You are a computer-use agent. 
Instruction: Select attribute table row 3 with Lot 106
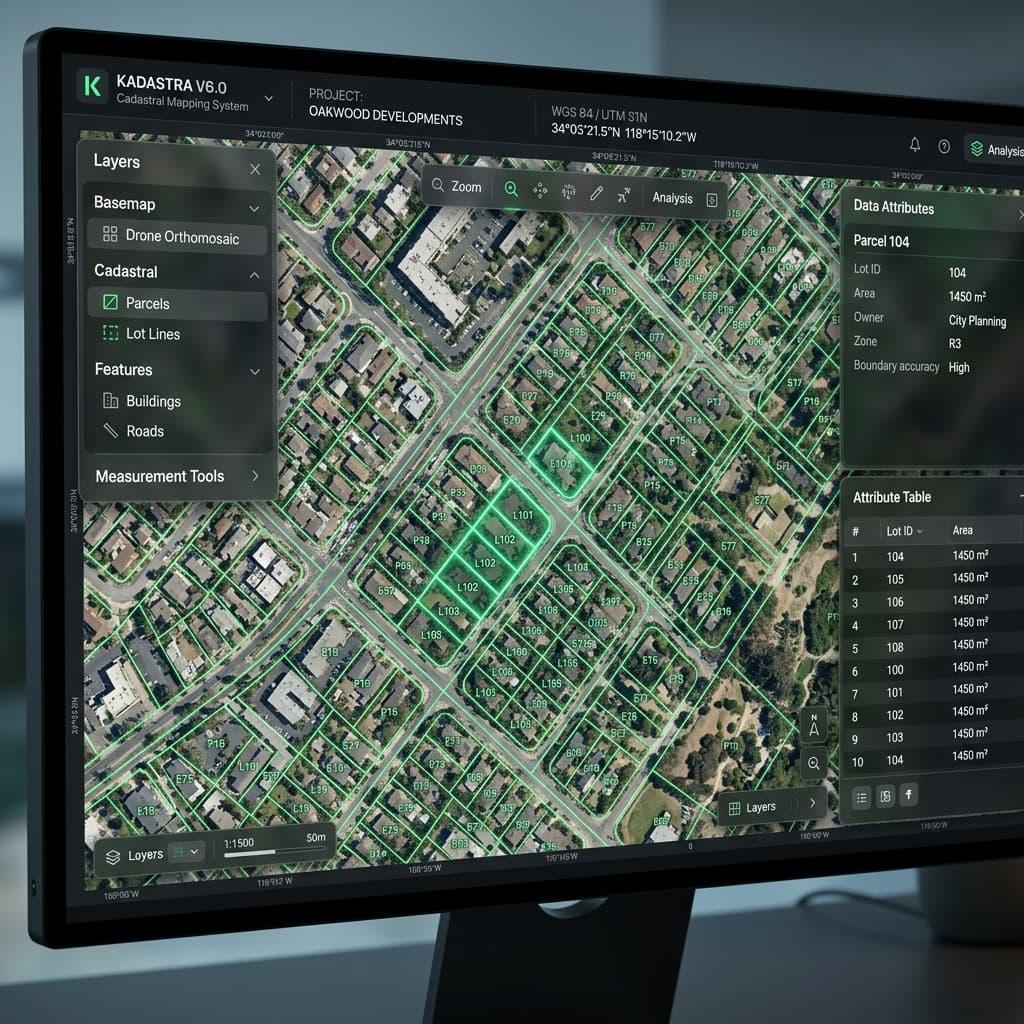pos(934,601)
